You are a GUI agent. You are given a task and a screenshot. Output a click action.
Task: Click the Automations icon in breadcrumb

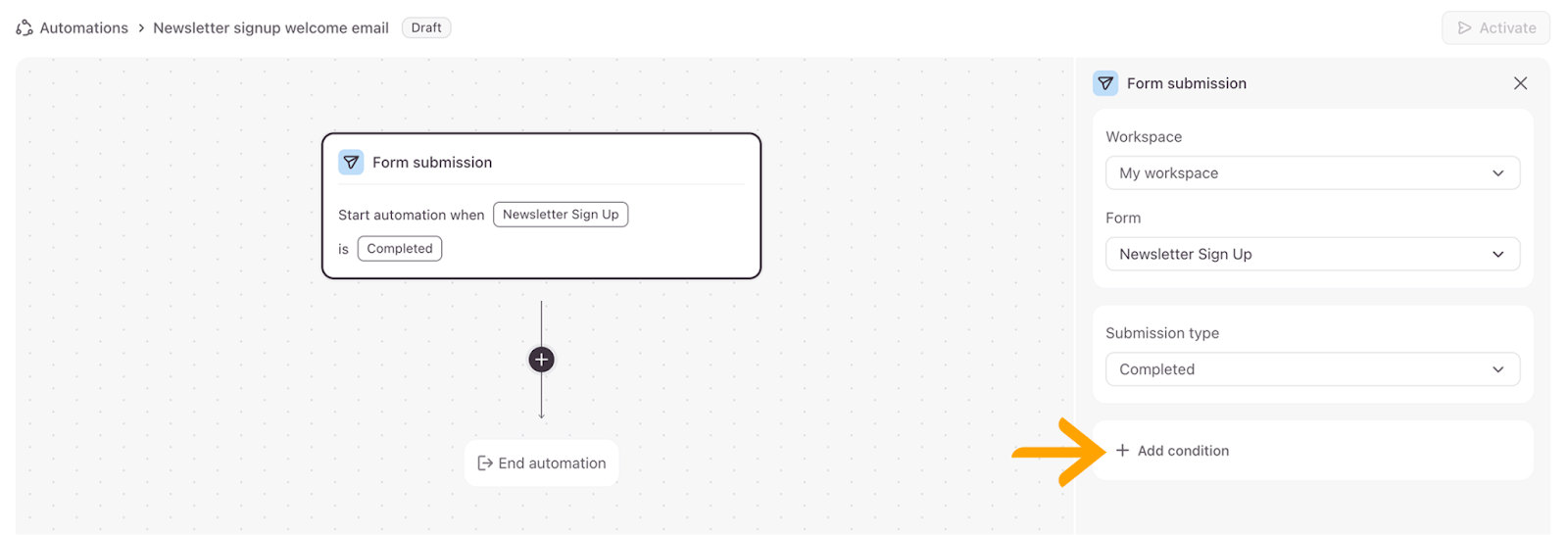click(x=24, y=28)
